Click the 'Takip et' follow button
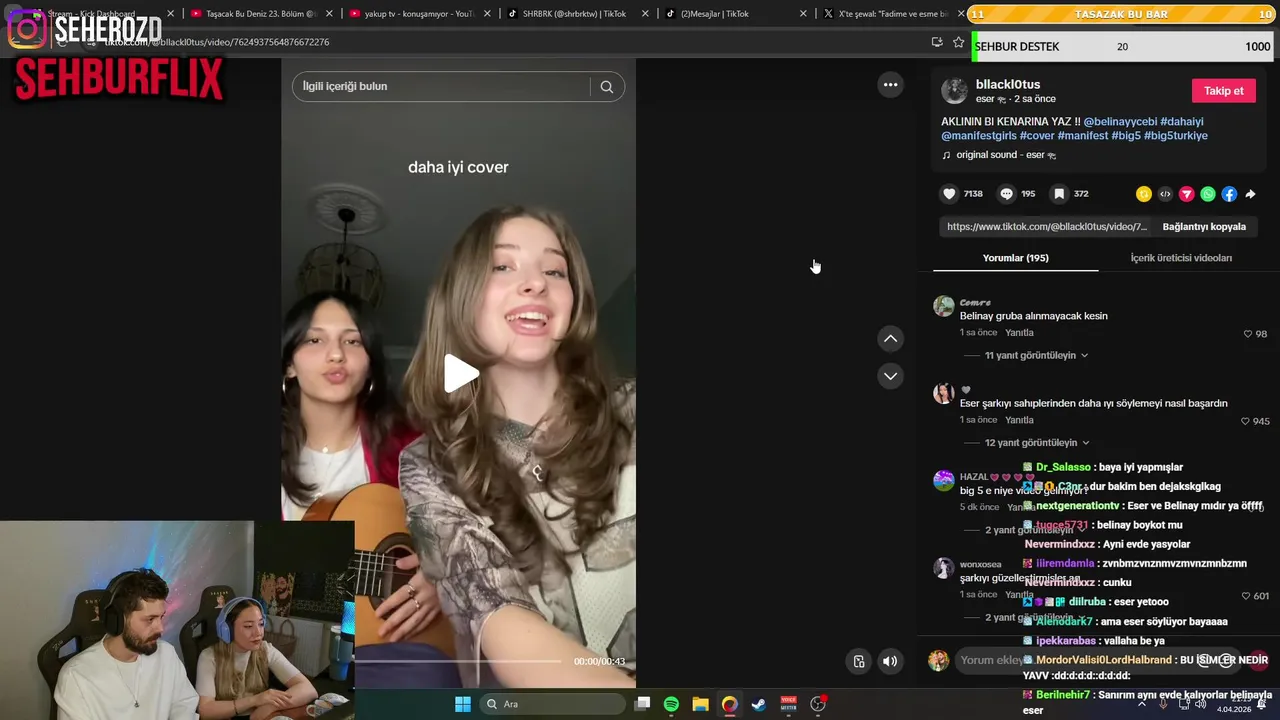 1224,91
